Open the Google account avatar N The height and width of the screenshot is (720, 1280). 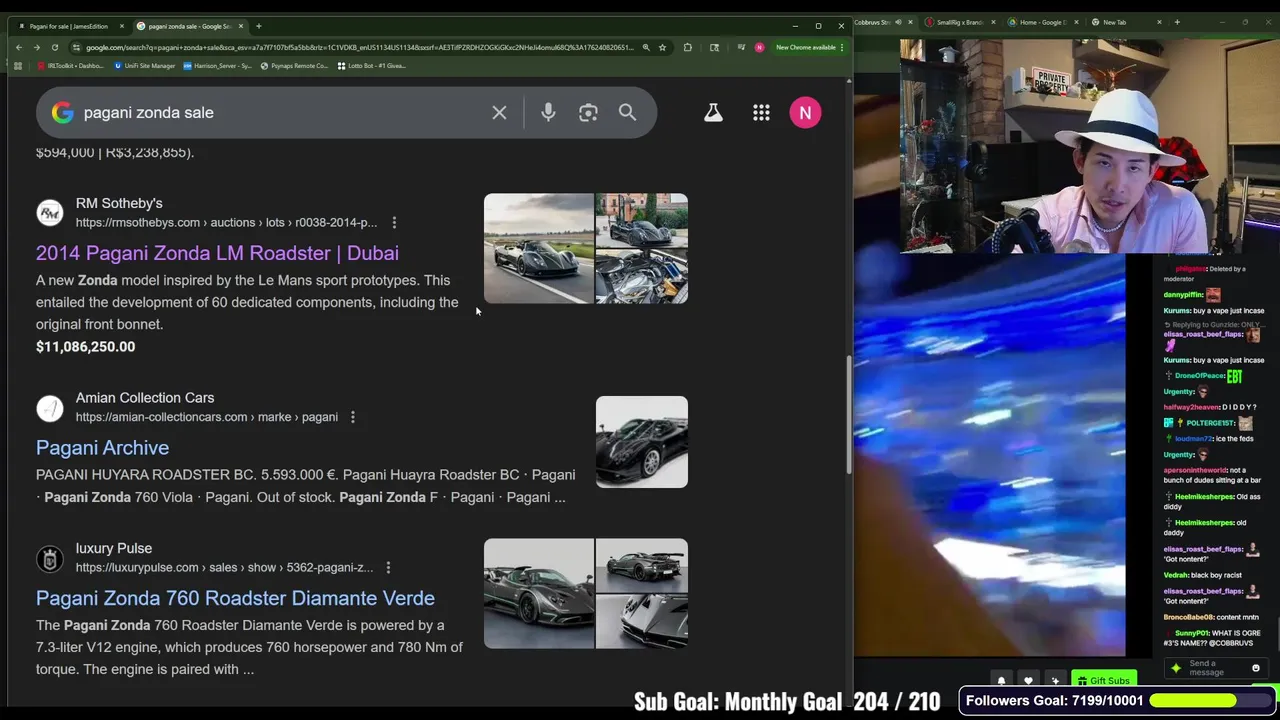click(x=805, y=113)
